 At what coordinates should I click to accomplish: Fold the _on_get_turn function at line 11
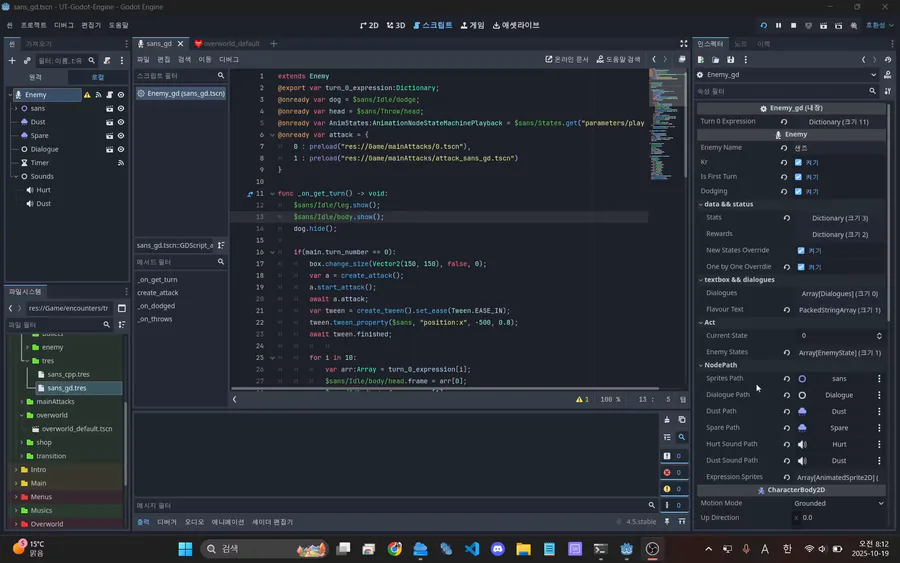click(272, 194)
